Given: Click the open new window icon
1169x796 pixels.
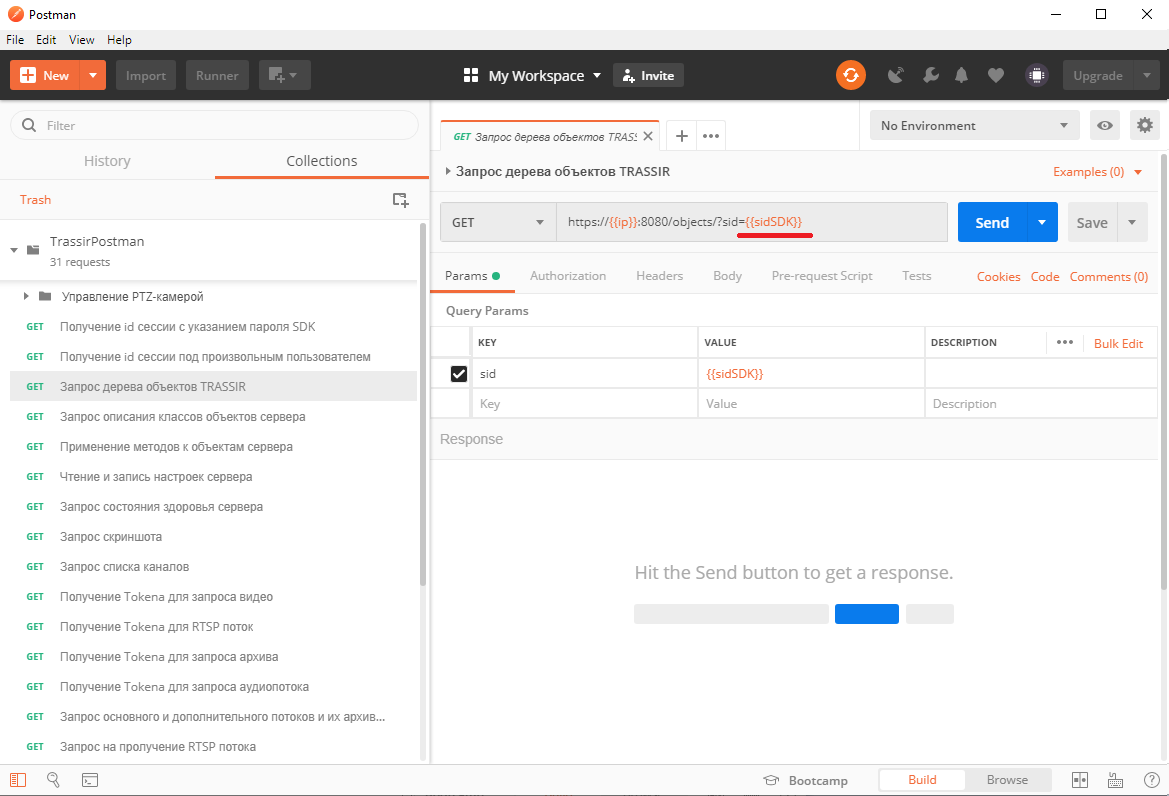Looking at the screenshot, I should click(284, 75).
